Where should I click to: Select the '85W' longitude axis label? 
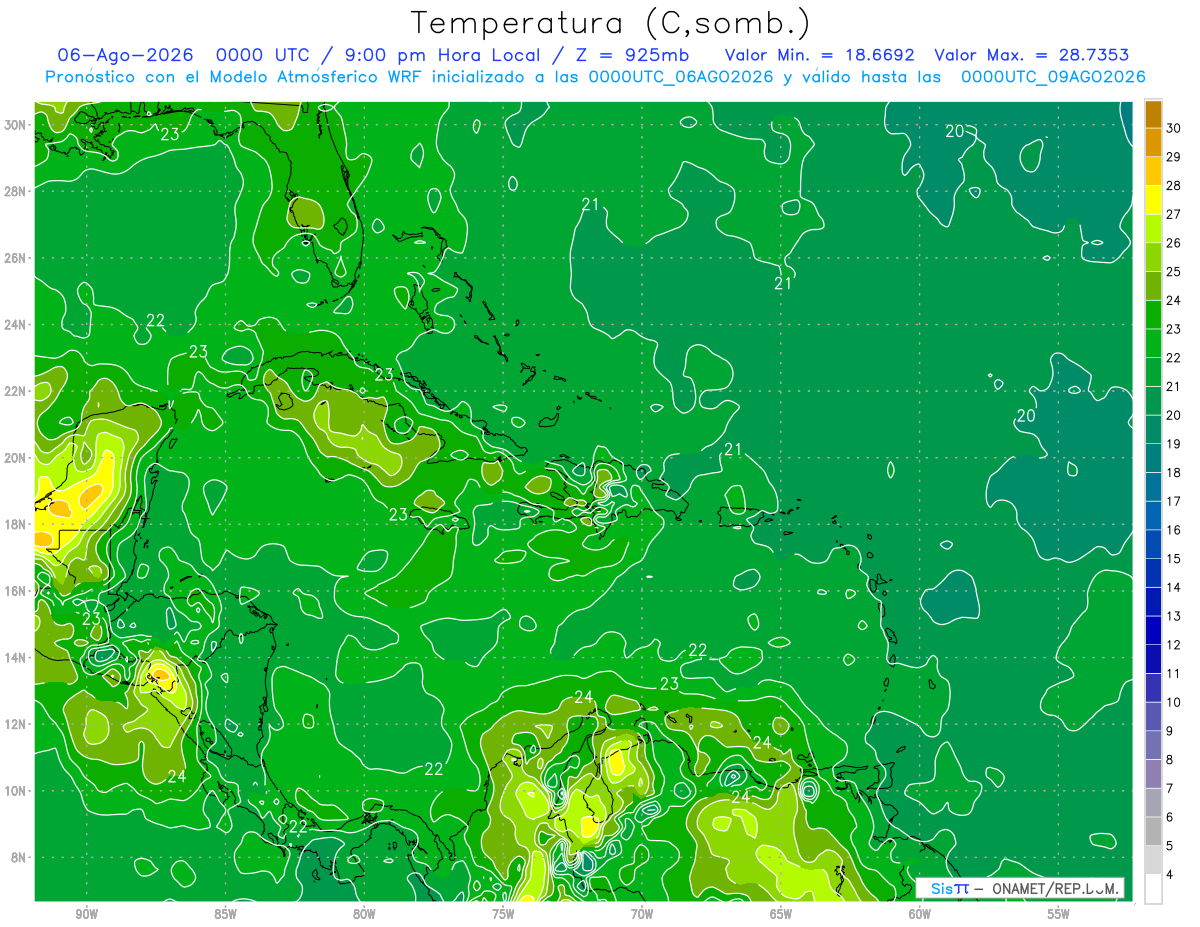coord(225,914)
